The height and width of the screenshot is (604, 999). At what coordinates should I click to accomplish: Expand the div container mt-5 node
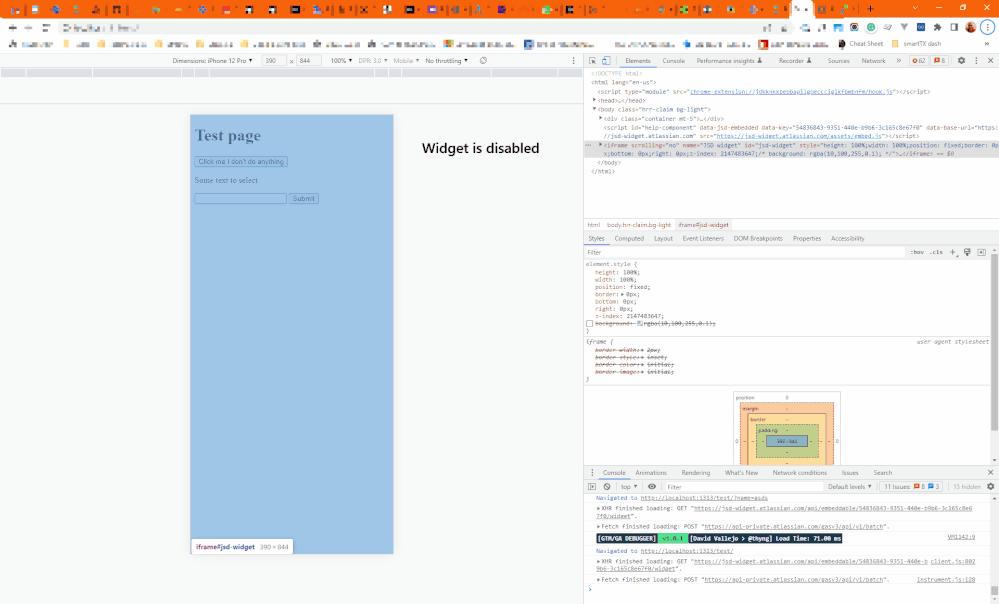600,118
